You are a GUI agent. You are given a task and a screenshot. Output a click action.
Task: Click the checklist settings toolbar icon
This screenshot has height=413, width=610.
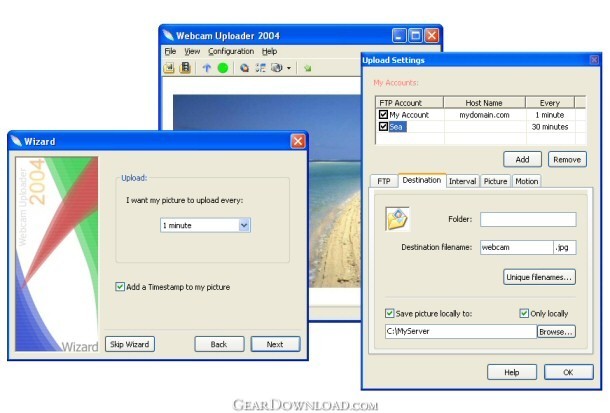(x=261, y=68)
